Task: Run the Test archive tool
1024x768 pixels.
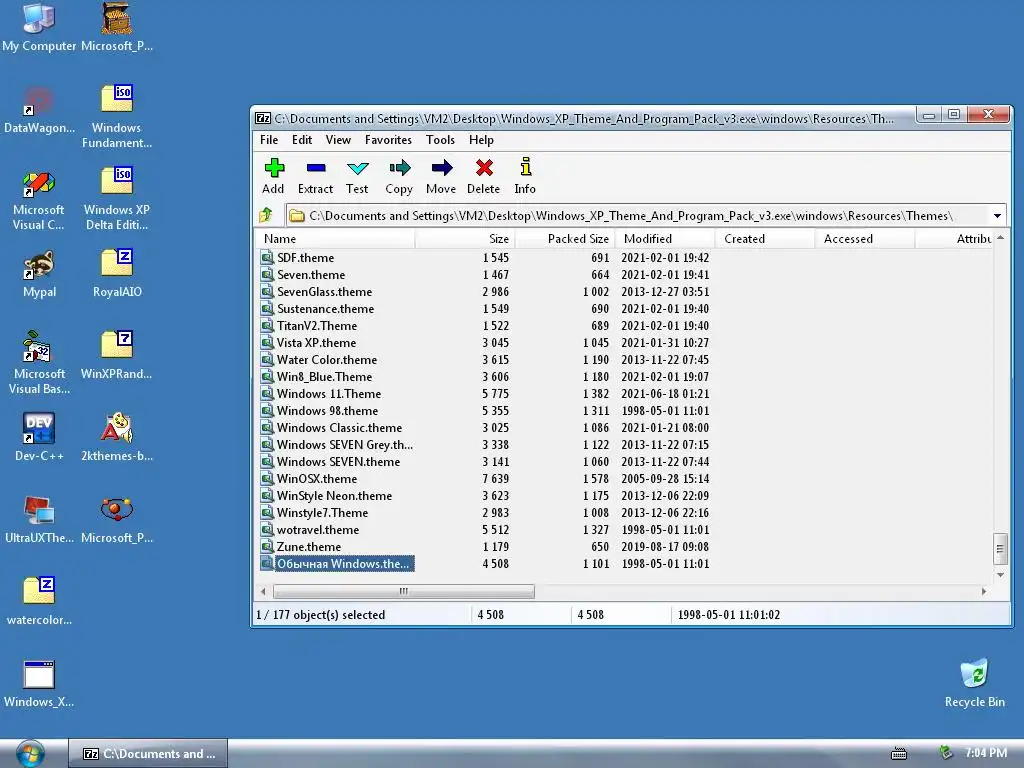Action: pyautogui.click(x=357, y=176)
